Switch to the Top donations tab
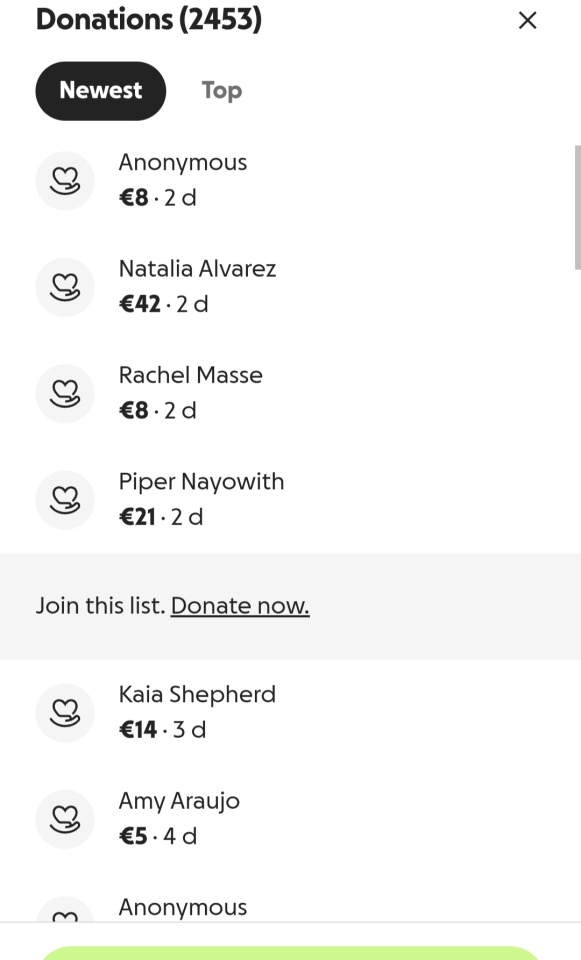This screenshot has height=960, width=581. [222, 91]
